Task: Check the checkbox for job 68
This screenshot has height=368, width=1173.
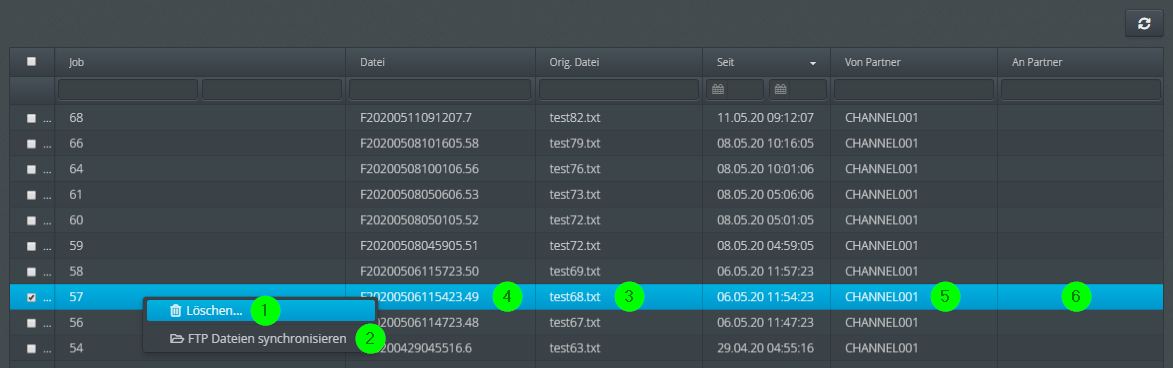Action: coord(31,118)
